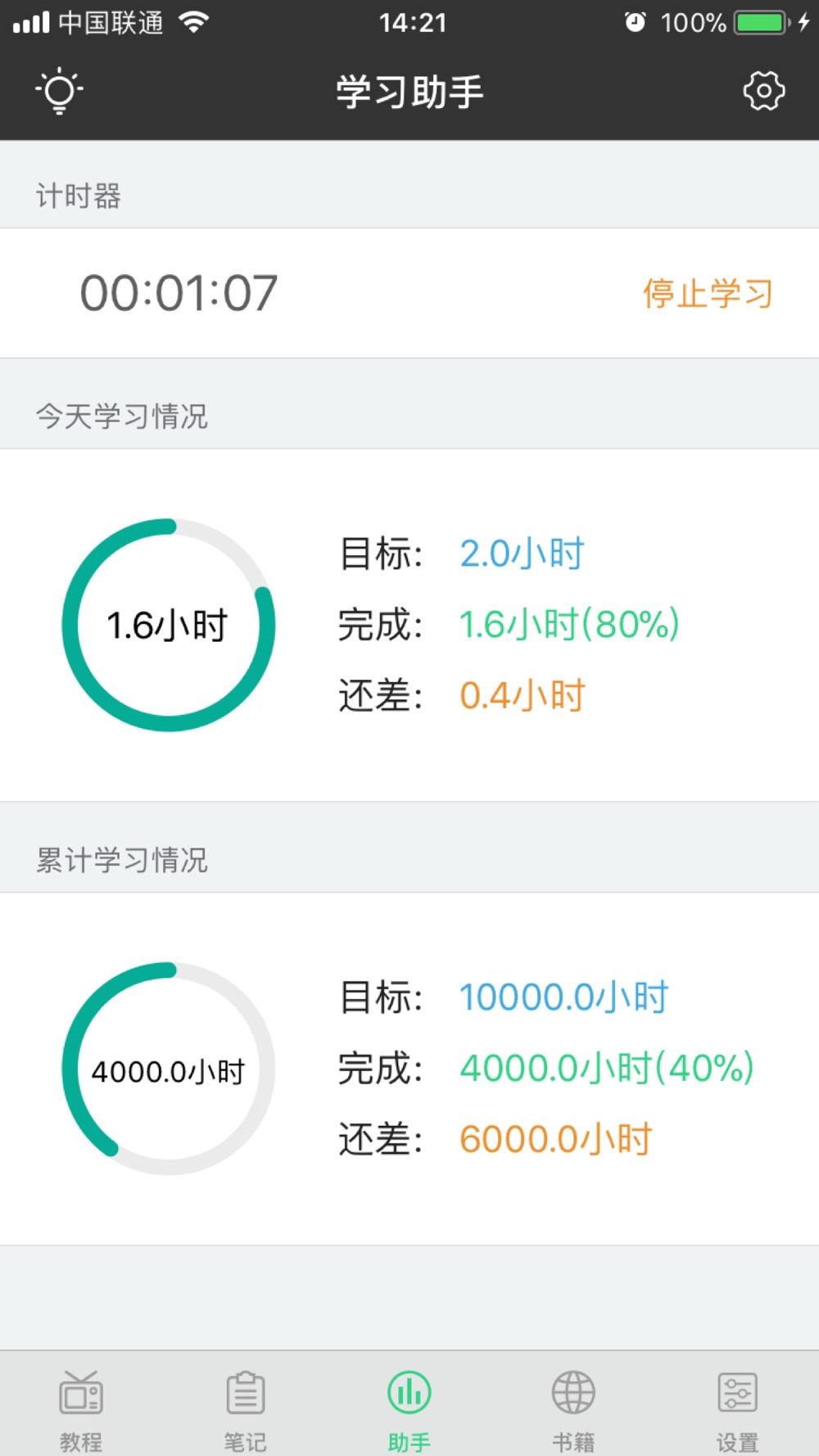This screenshot has width=819, height=1456.
Task: Tap the cumulative goal value 10000.0小时
Action: 563,997
